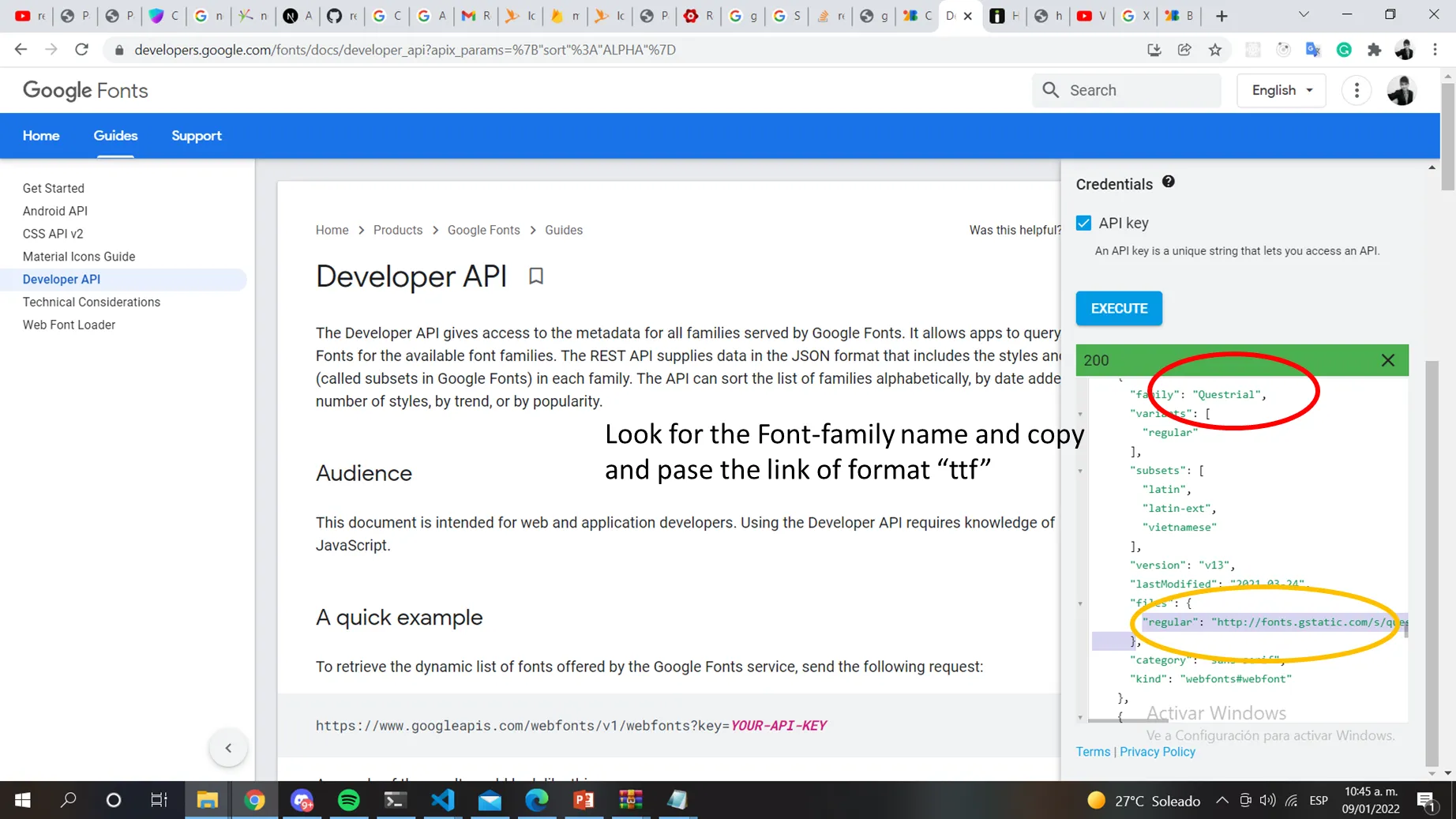Click the bookmark icon beside Developer API

(535, 276)
